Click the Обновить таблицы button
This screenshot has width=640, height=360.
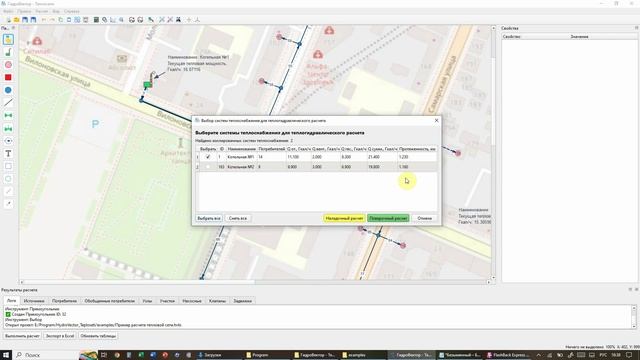(x=98, y=336)
